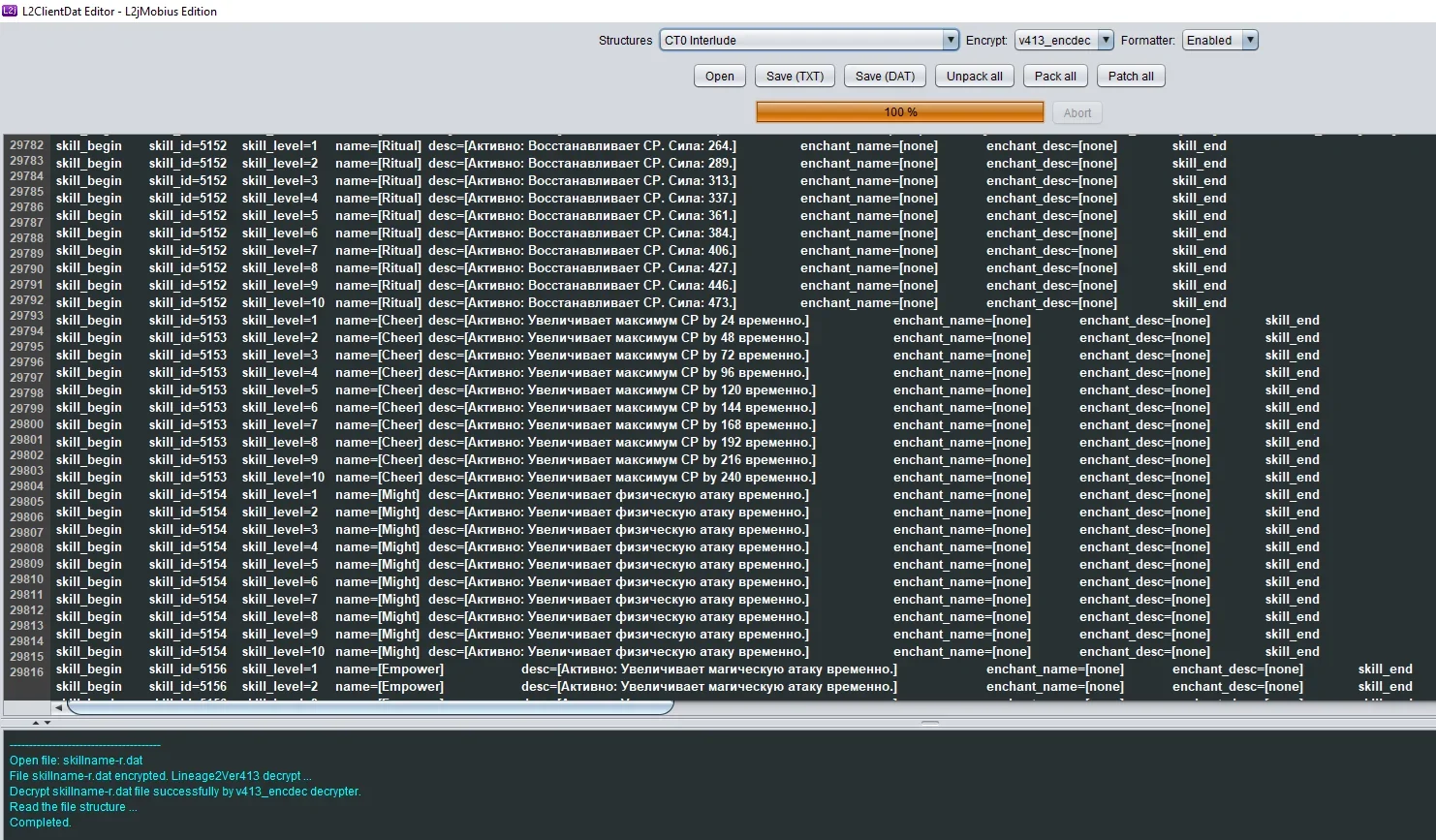The height and width of the screenshot is (840, 1436).
Task: Click the Save (TXT) button
Action: click(x=795, y=77)
